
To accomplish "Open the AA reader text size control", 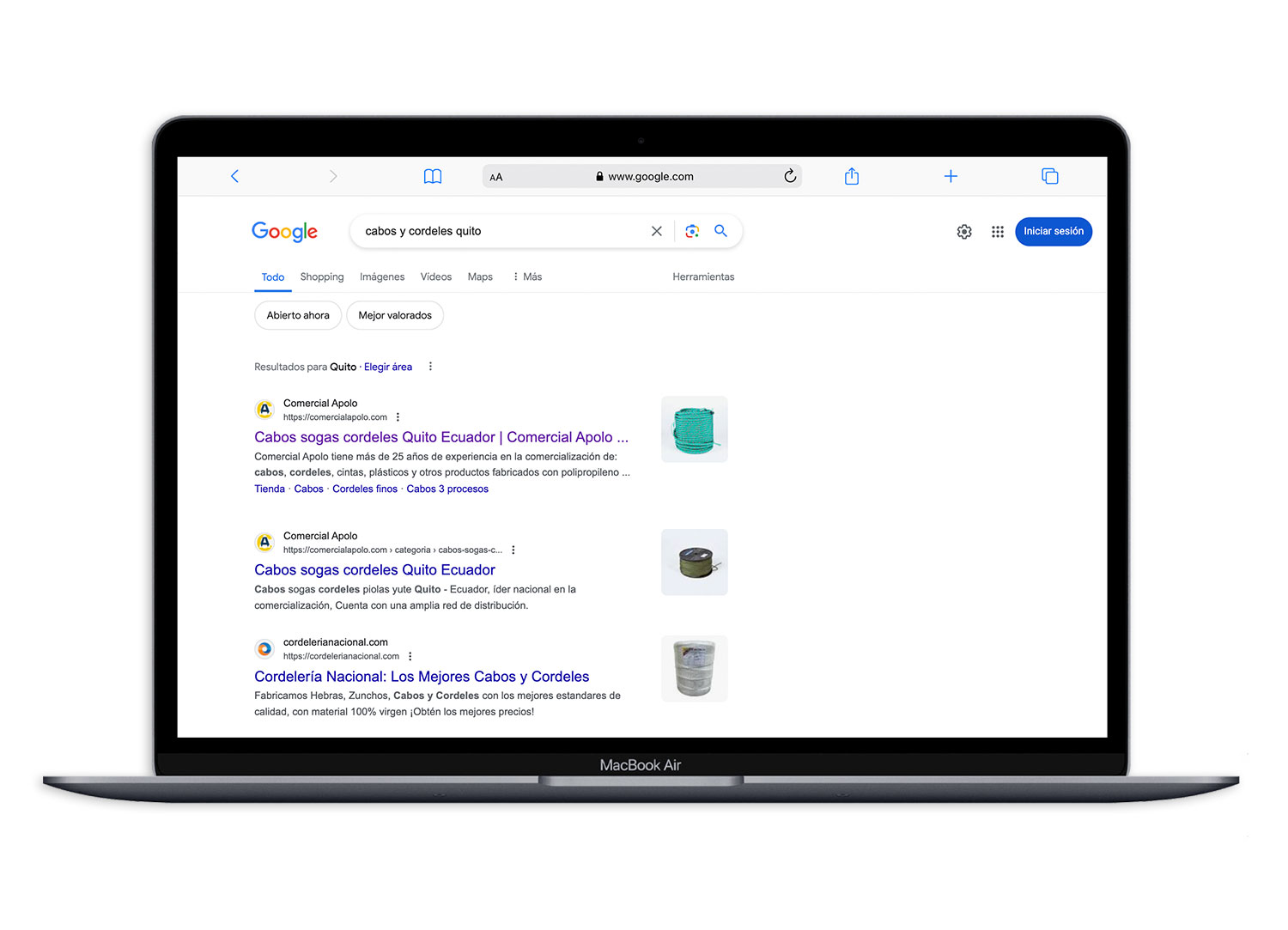I will (496, 177).
